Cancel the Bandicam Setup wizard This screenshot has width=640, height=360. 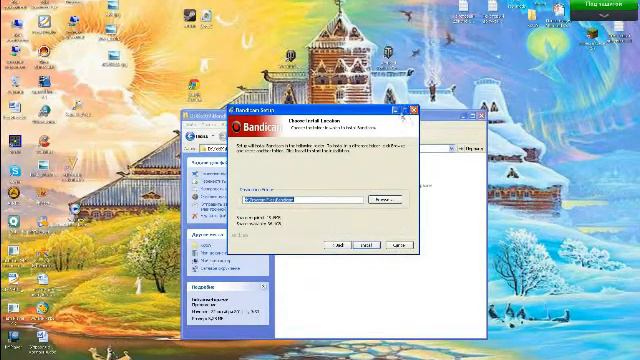pyautogui.click(x=399, y=245)
